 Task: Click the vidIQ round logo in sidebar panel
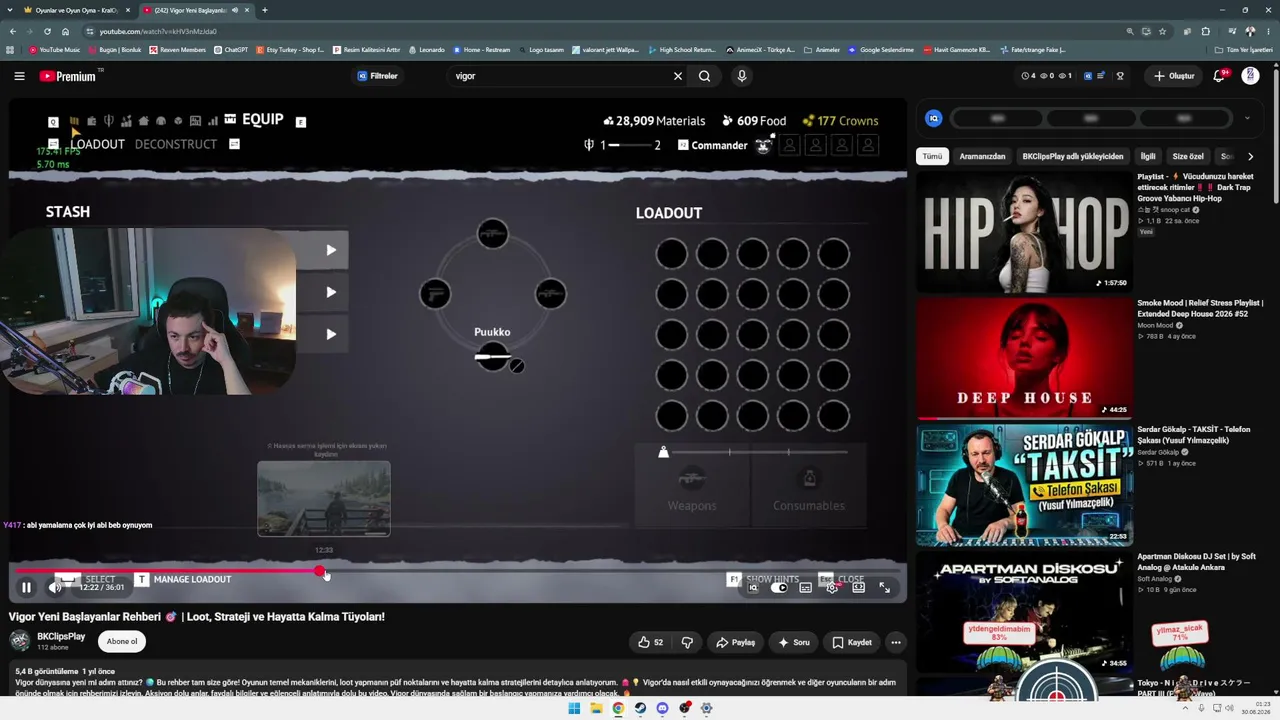(x=934, y=118)
